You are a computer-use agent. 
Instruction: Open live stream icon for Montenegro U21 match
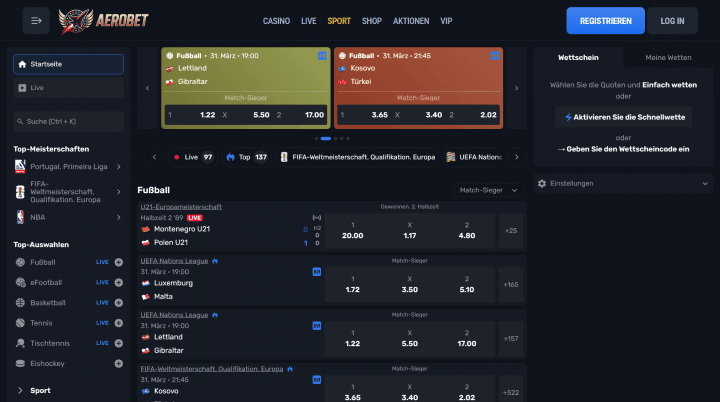(317, 216)
